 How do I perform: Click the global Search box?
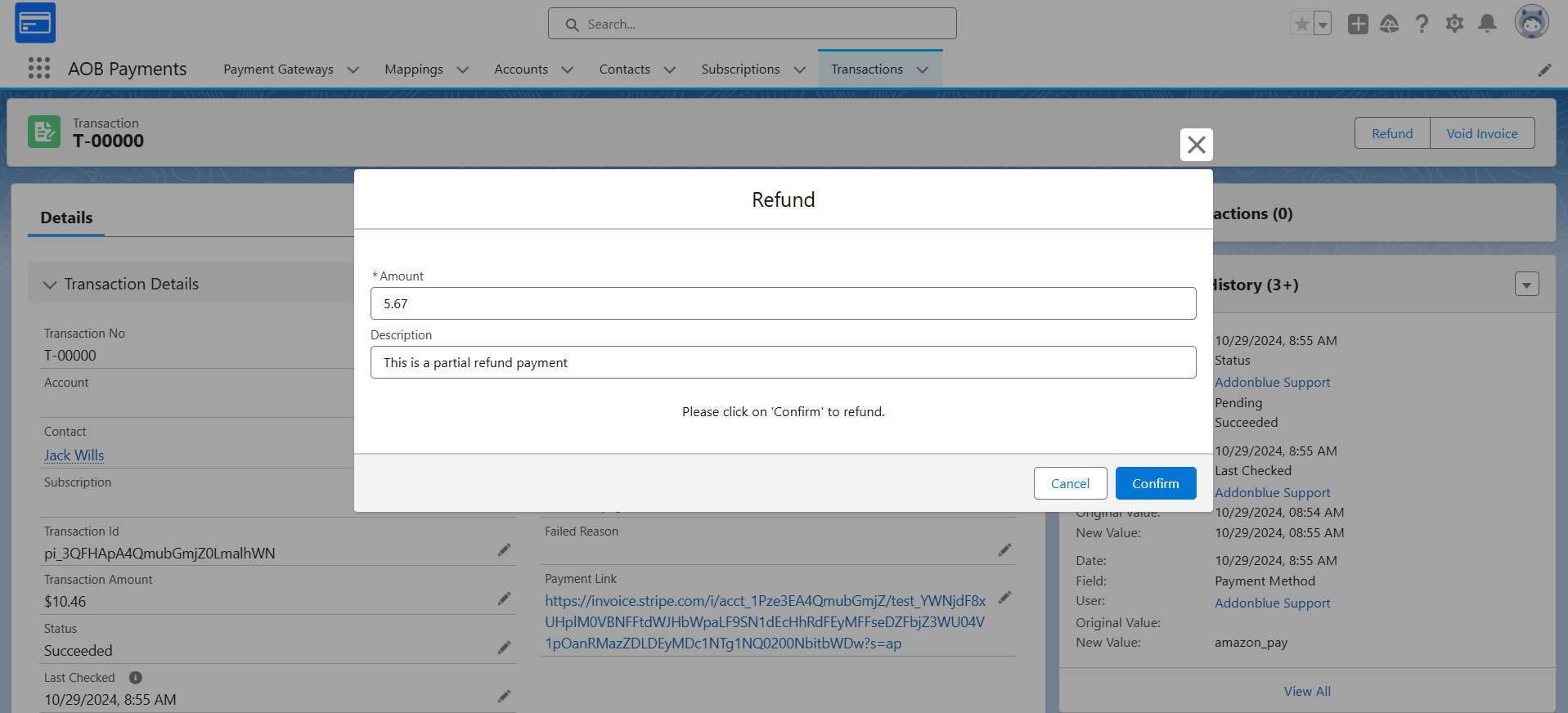[752, 24]
